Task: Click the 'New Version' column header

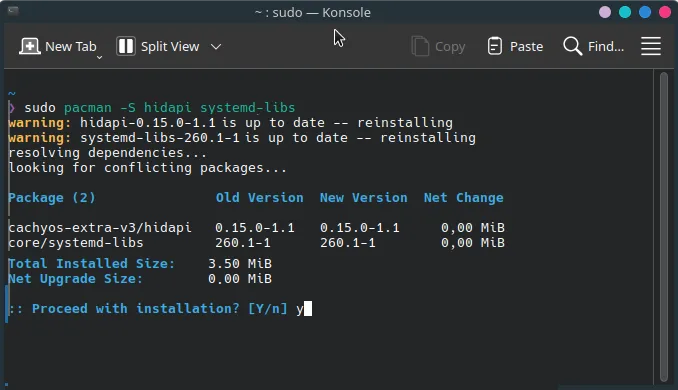Action: click(x=363, y=198)
